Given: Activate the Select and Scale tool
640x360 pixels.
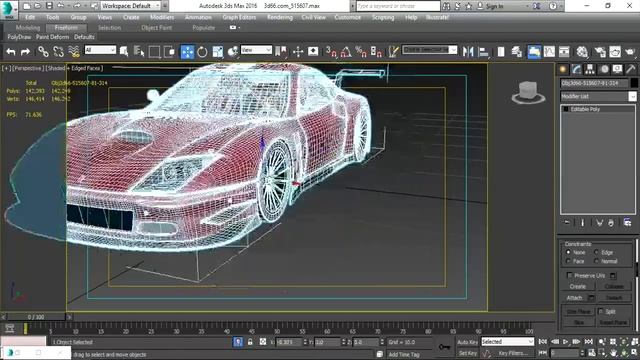Looking at the screenshot, I should click(218, 52).
